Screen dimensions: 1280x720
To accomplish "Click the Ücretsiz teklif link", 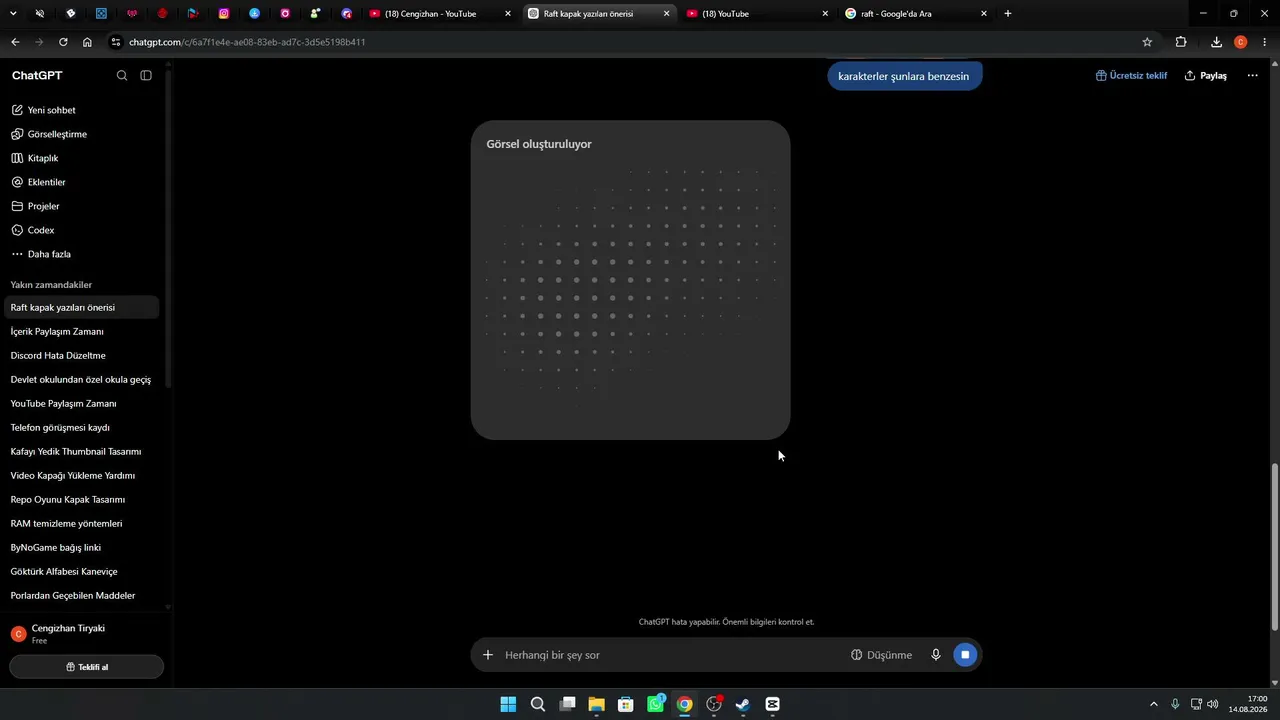I will pyautogui.click(x=1131, y=76).
